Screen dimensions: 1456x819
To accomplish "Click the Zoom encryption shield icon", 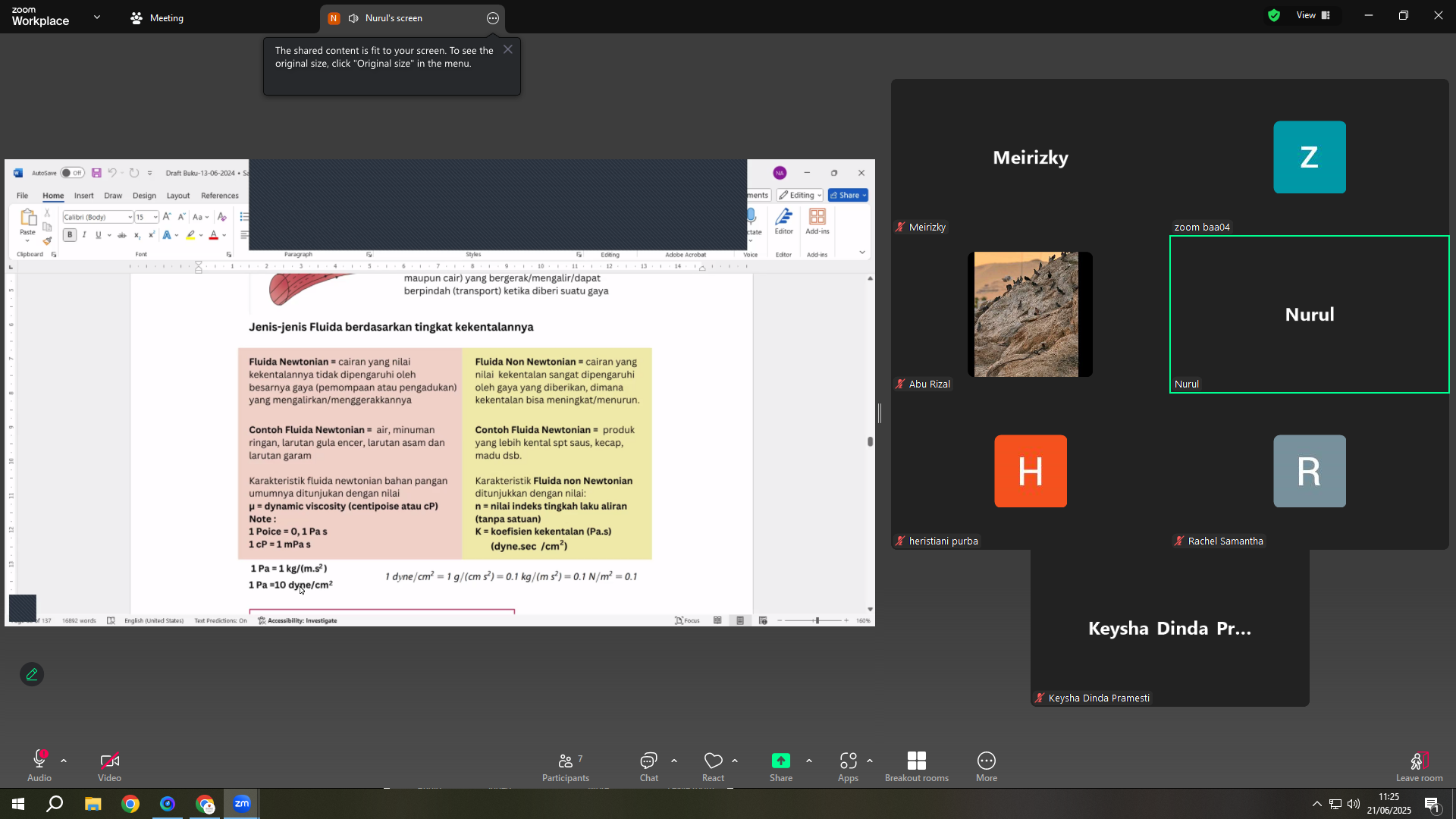I will click(1274, 15).
